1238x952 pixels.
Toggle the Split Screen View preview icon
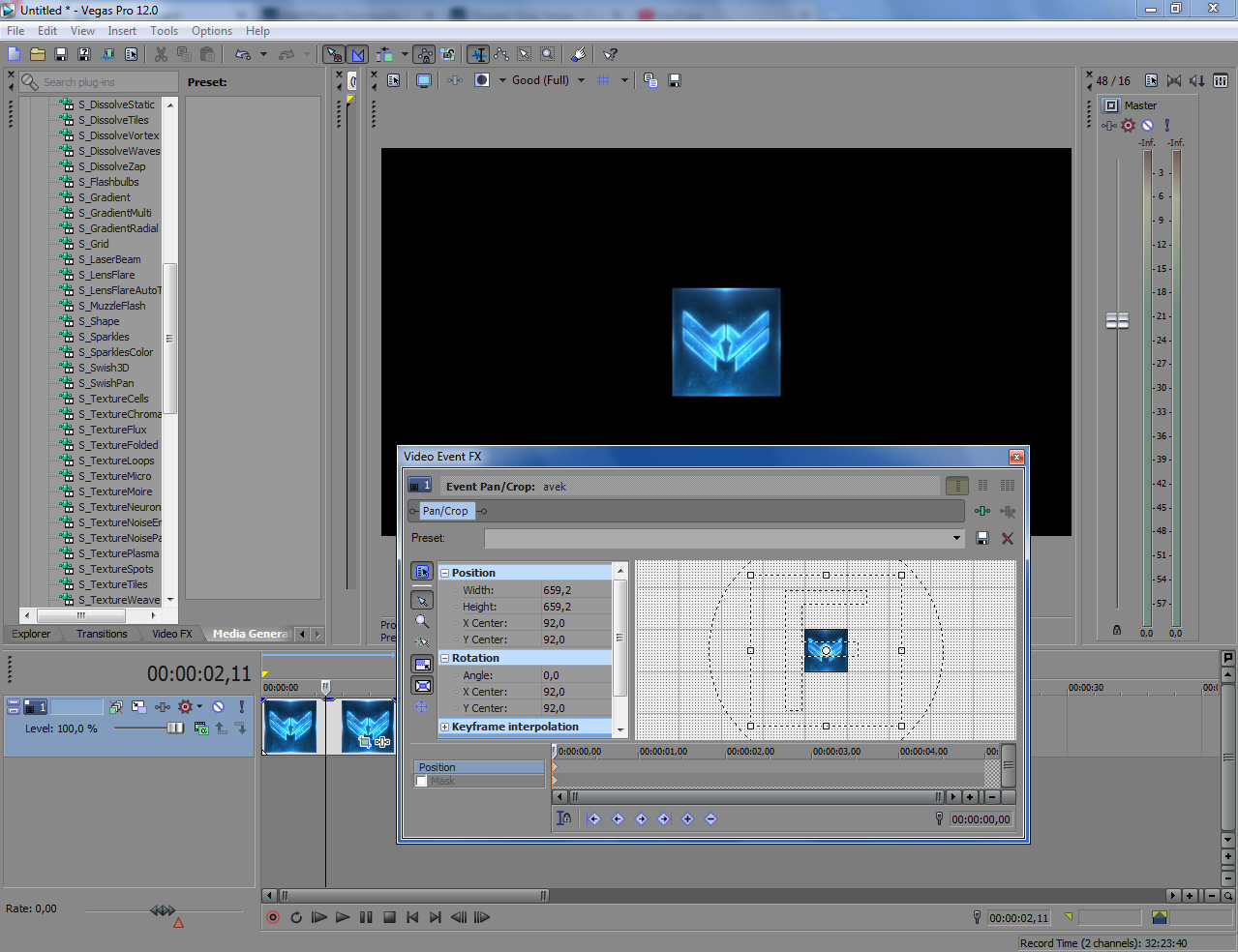pos(482,80)
